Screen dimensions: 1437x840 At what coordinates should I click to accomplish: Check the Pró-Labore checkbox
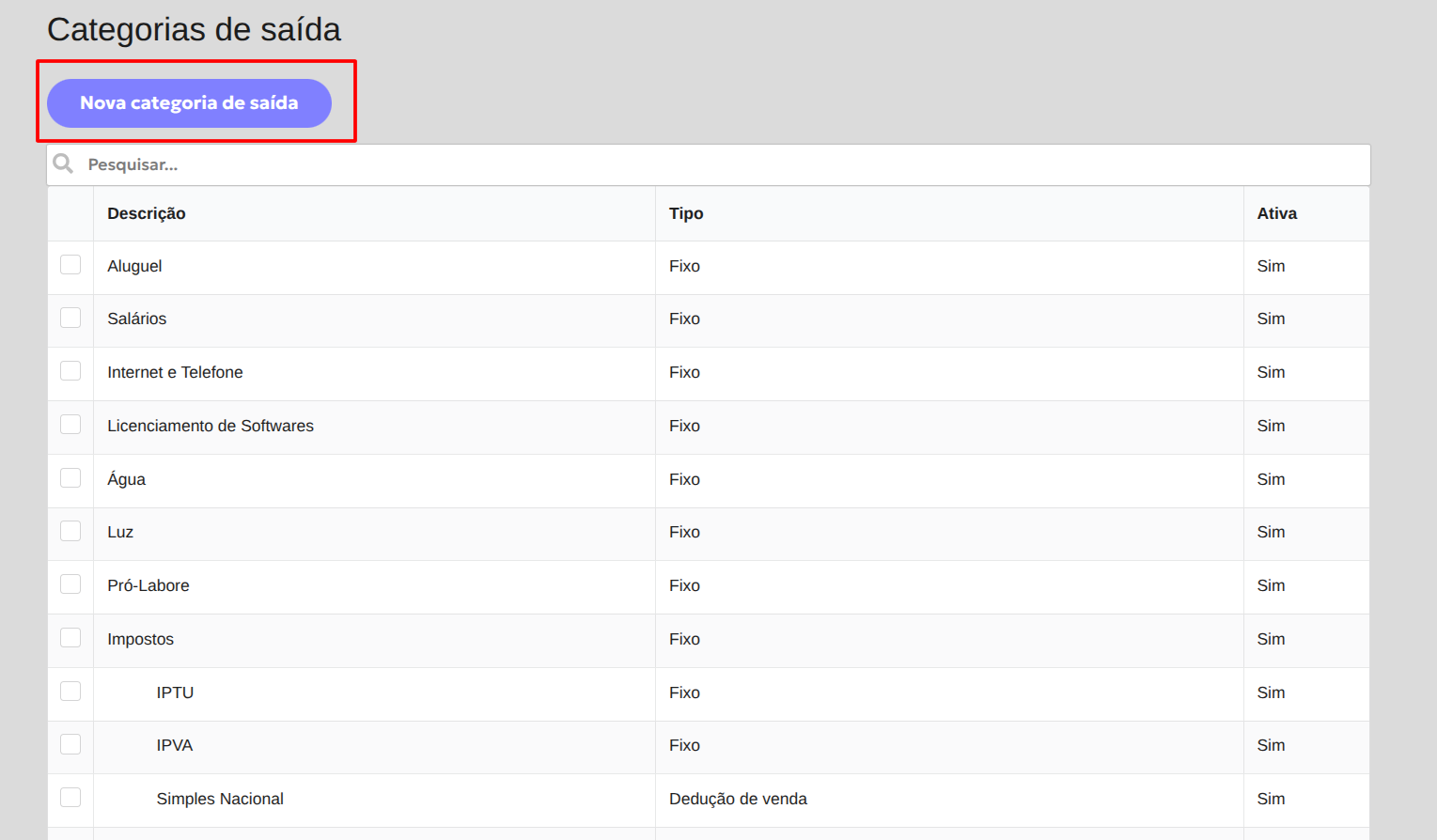click(x=70, y=584)
